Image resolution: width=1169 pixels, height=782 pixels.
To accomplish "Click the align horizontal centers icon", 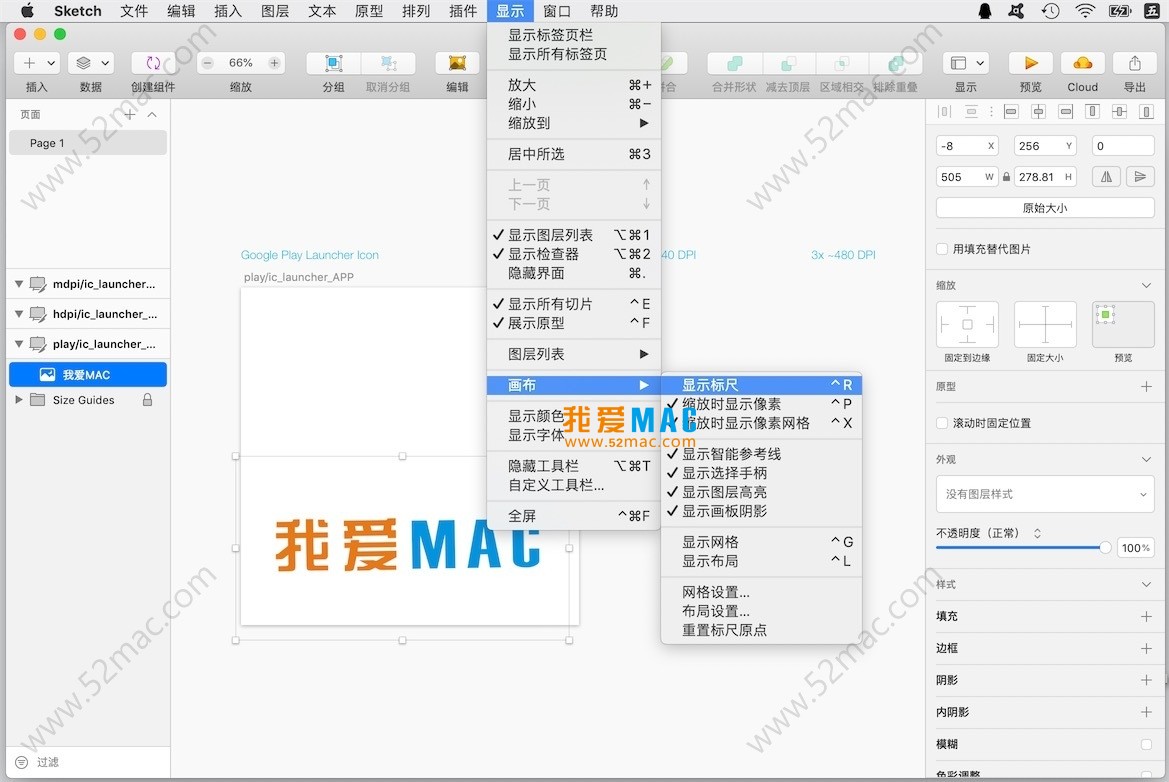I will click(1038, 112).
